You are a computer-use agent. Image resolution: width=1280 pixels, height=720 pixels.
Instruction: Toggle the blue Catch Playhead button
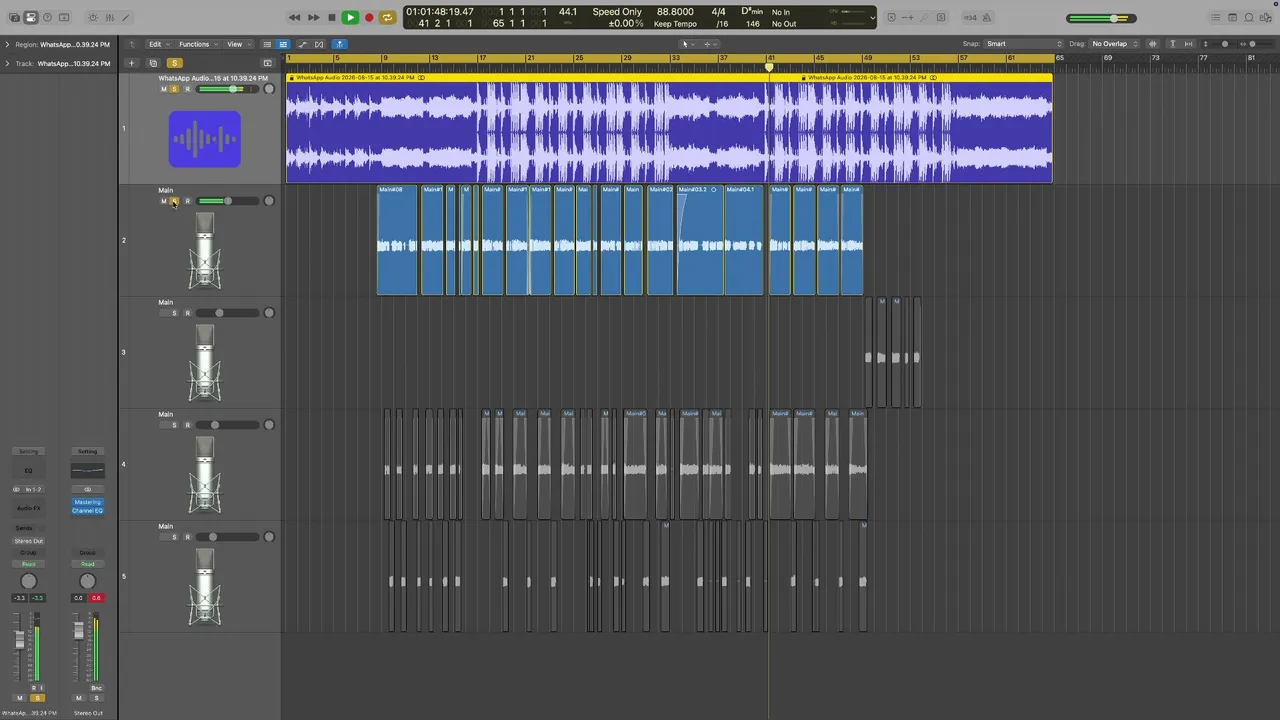pyautogui.click(x=339, y=44)
